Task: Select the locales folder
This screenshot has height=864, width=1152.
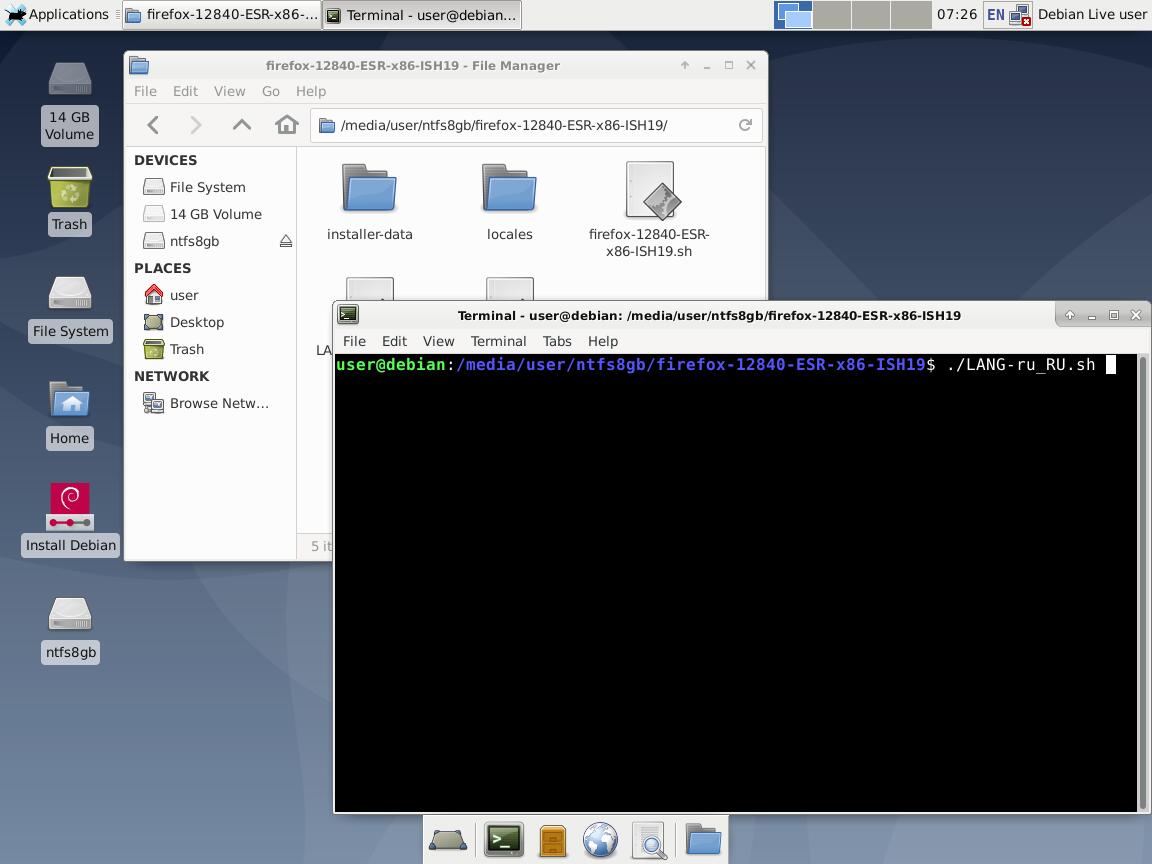Action: pos(509,202)
